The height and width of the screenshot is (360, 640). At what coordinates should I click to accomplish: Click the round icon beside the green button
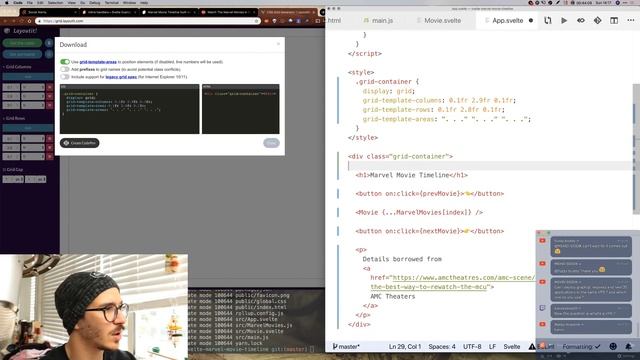(x=49, y=43)
